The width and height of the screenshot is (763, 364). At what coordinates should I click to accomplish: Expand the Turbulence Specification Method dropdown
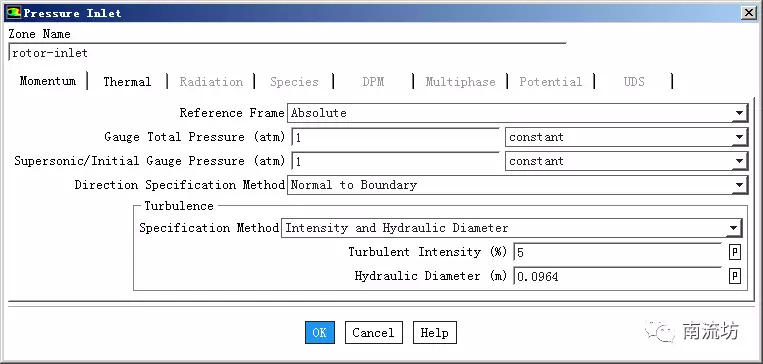[512, 228]
